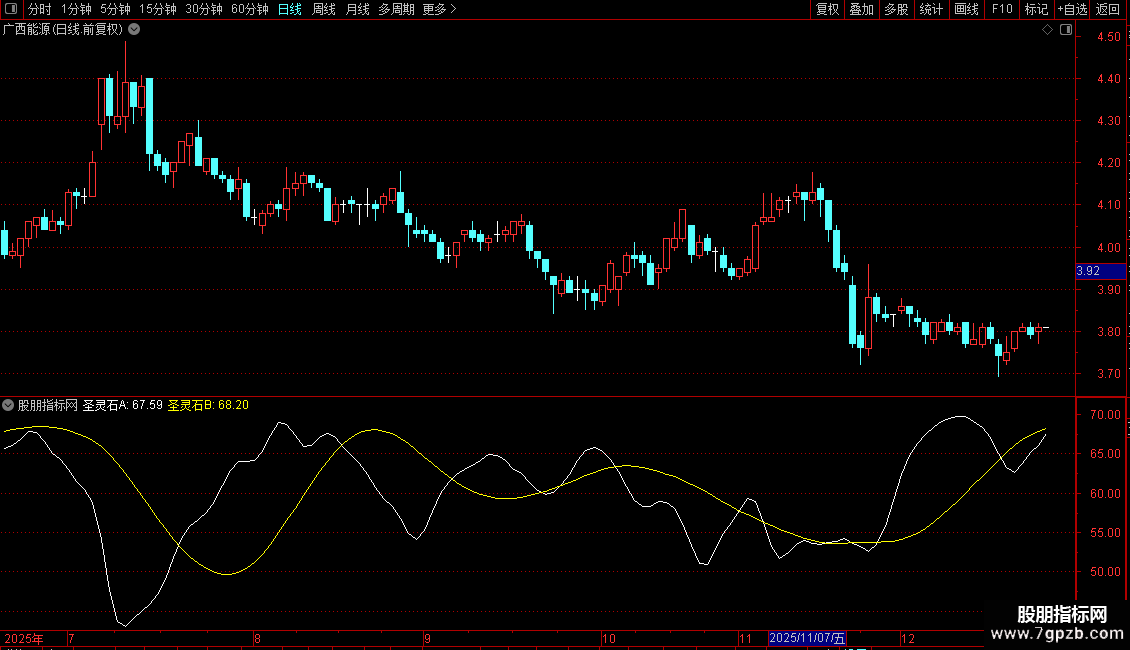Expand the 更多 periods menu
1130x650 pixels.
(x=440, y=9)
